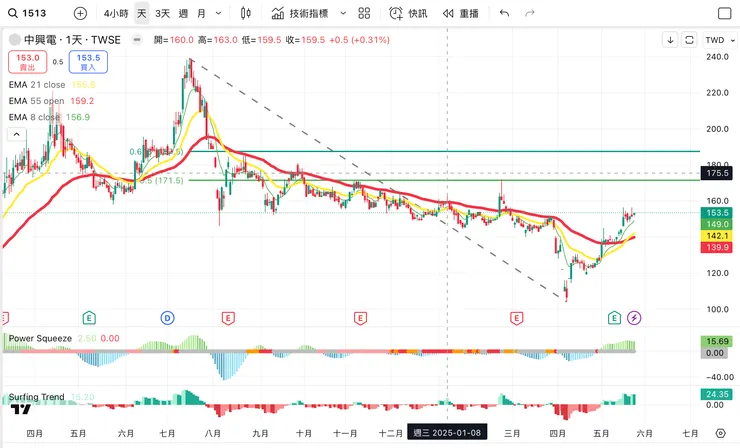
Task: Undo the last chart action
Action: (x=505, y=13)
